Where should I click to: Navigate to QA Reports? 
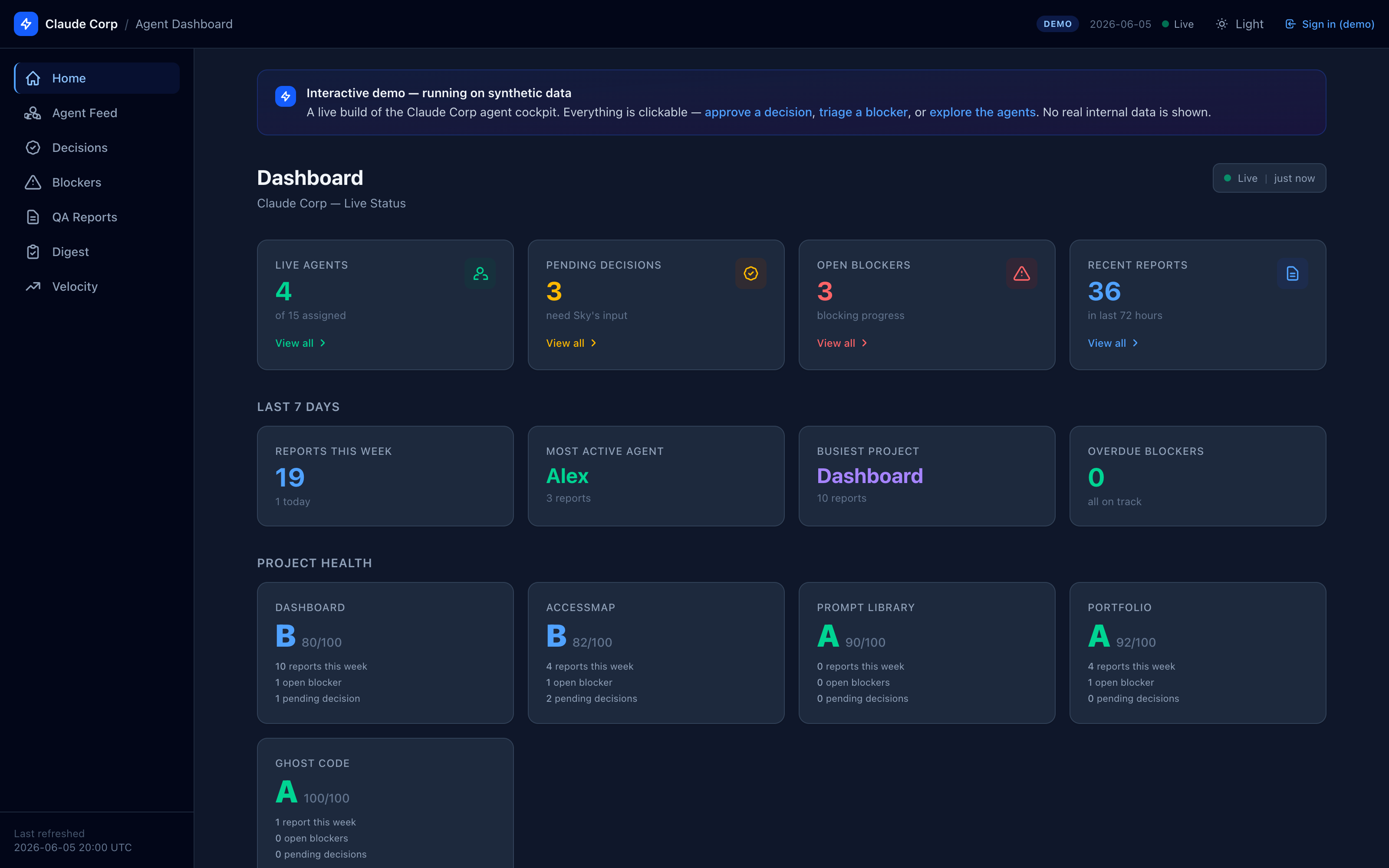coord(97,217)
